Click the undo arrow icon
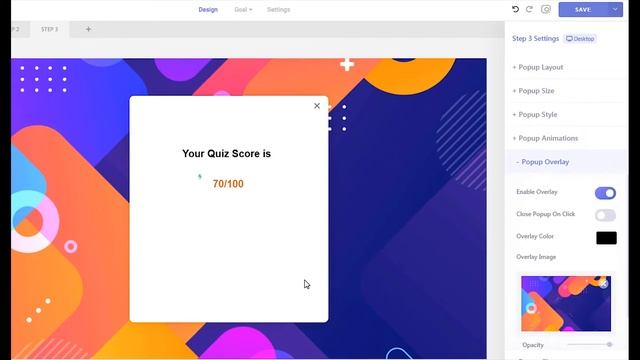Screen dimensions: 640x360 click(x=515, y=9)
